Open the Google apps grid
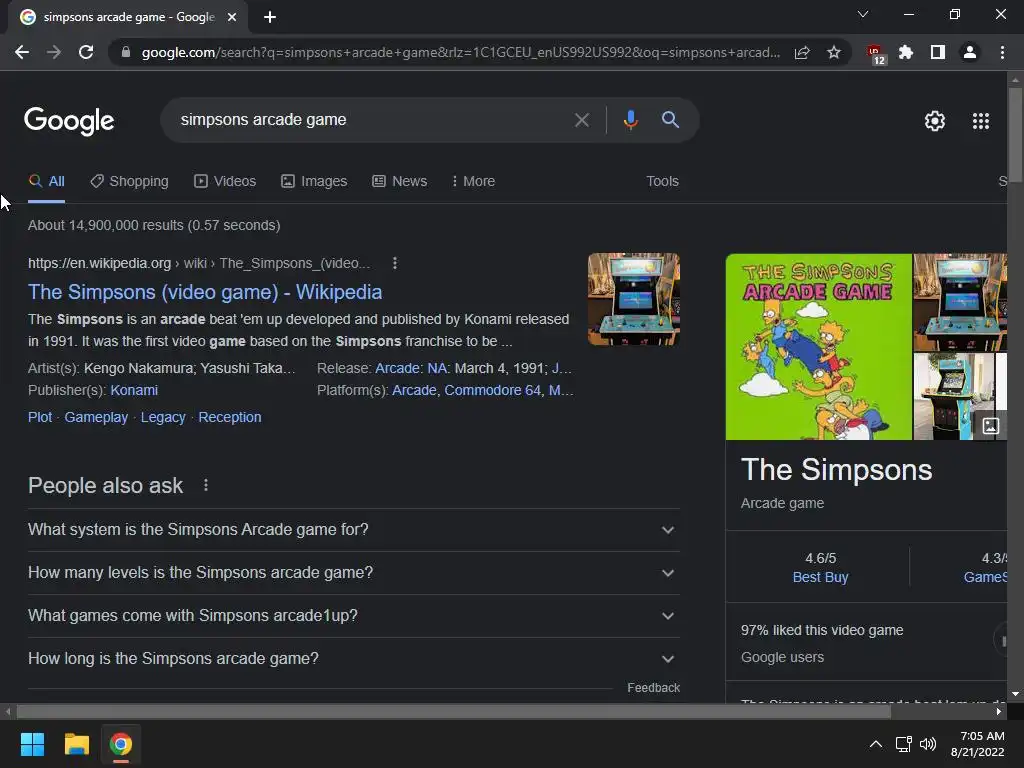The width and height of the screenshot is (1024, 768). pos(980,121)
